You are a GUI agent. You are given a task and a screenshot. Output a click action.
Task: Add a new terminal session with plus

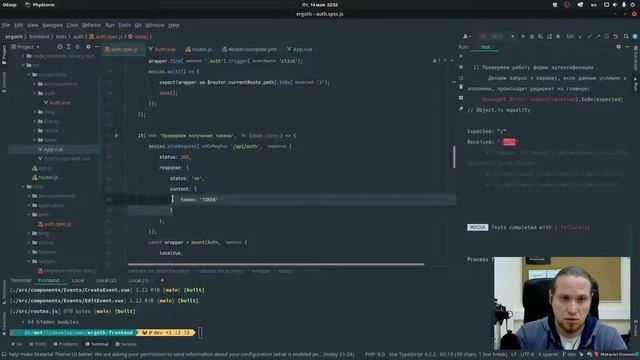pyautogui.click(x=162, y=280)
